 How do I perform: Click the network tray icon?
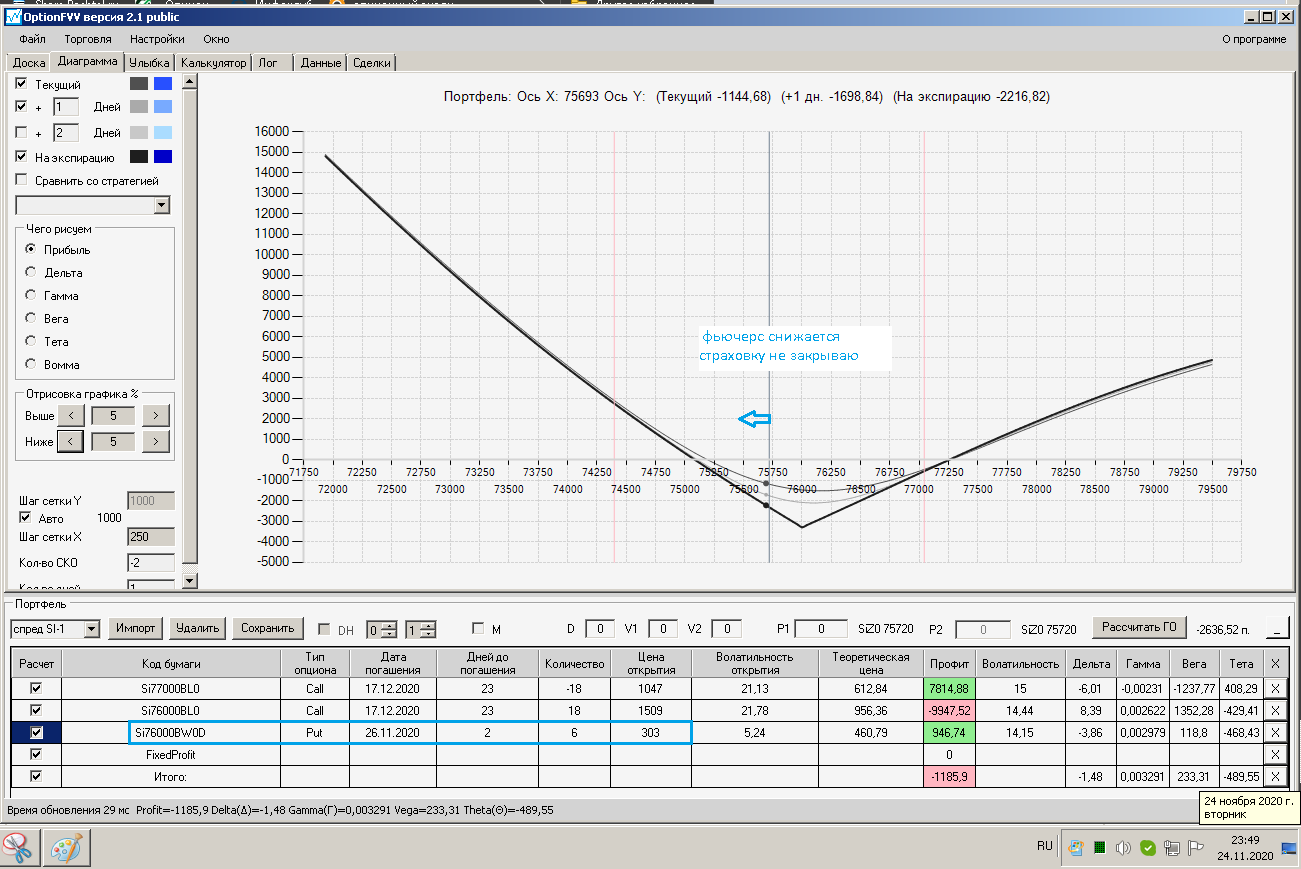[1172, 848]
